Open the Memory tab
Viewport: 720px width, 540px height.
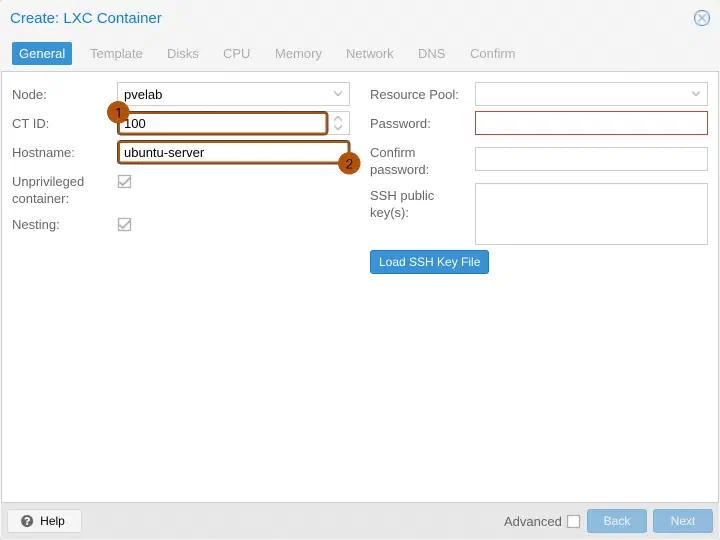click(x=298, y=53)
